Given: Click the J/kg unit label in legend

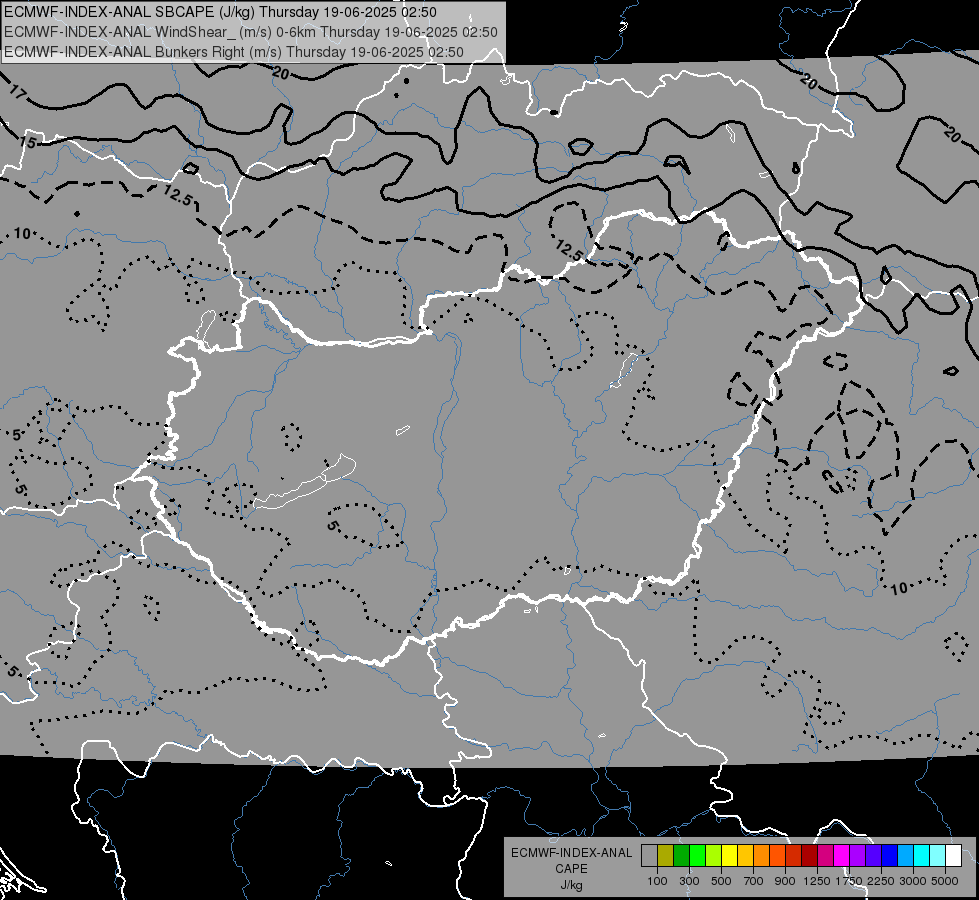Looking at the screenshot, I should [571, 885].
